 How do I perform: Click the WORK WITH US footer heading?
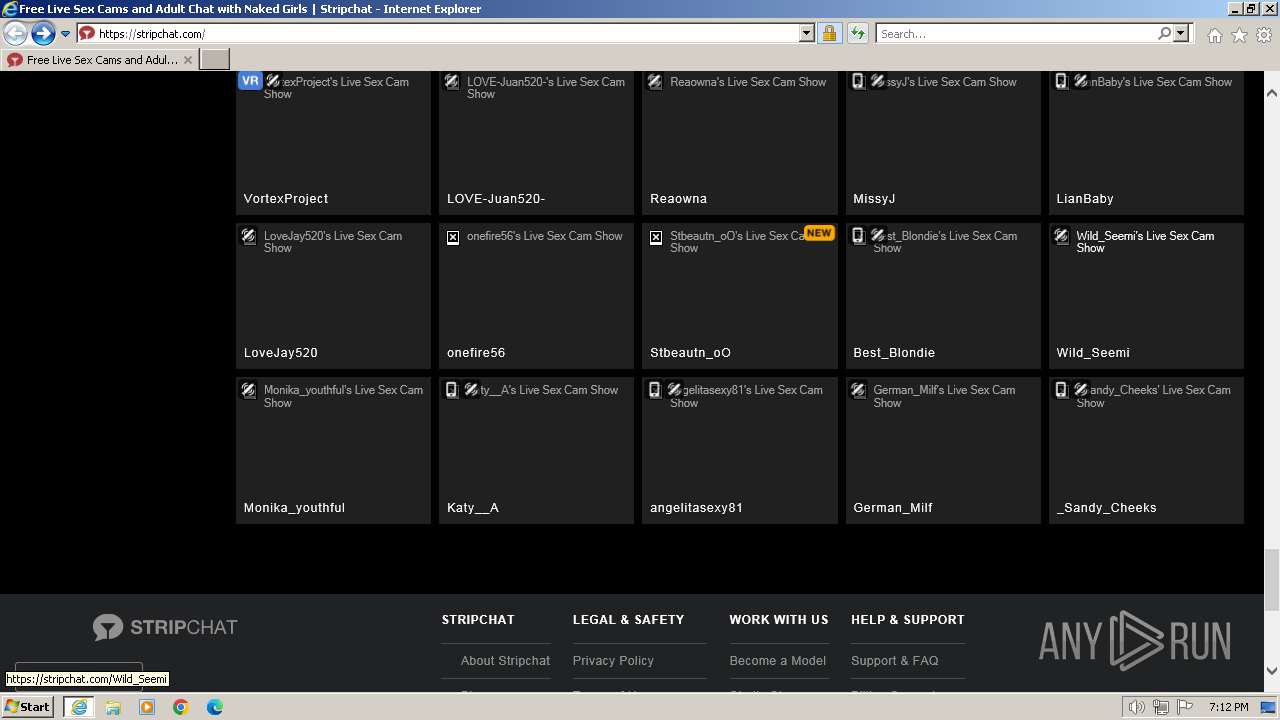[779, 620]
